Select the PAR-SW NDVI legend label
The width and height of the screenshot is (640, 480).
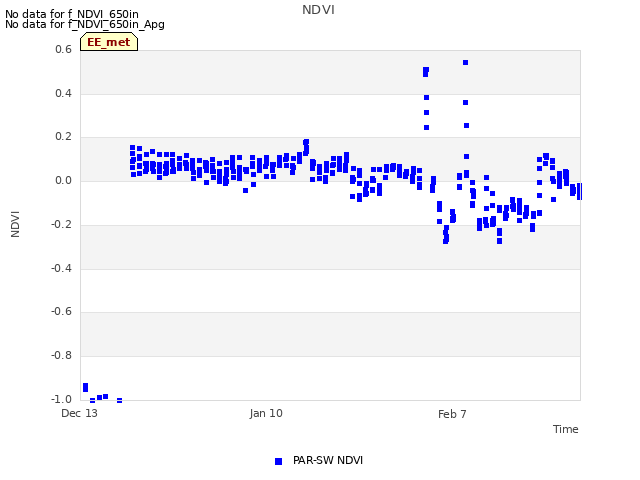coord(328,460)
